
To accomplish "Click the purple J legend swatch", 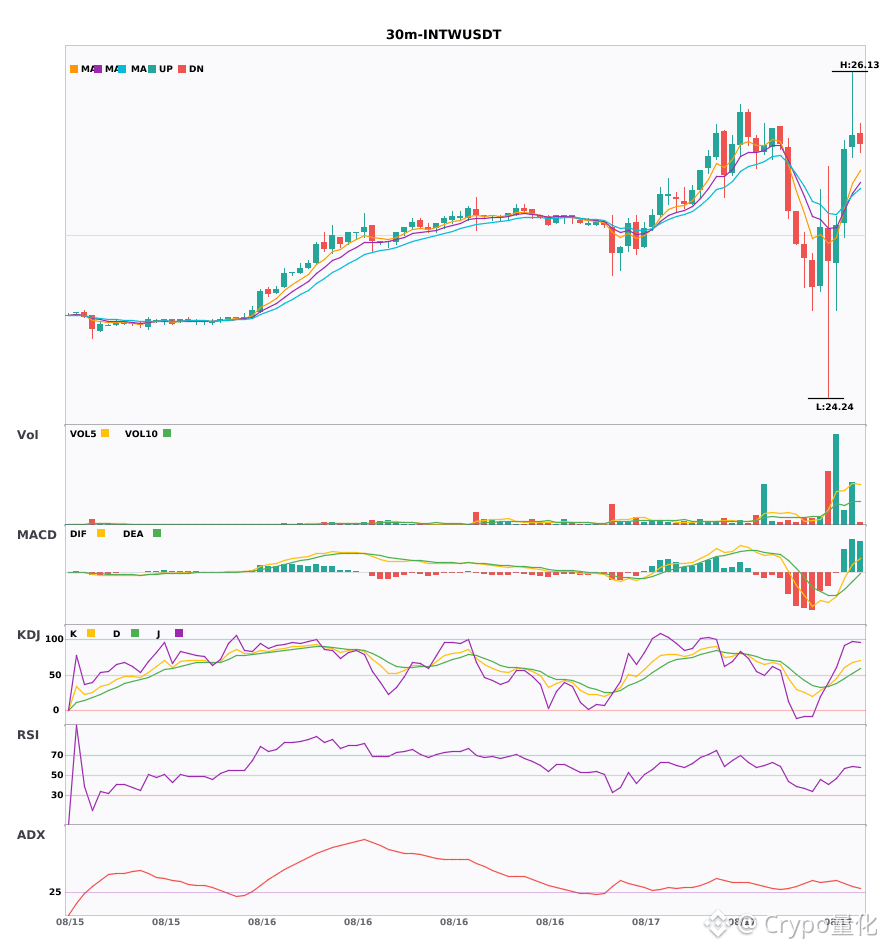I will 179,633.
